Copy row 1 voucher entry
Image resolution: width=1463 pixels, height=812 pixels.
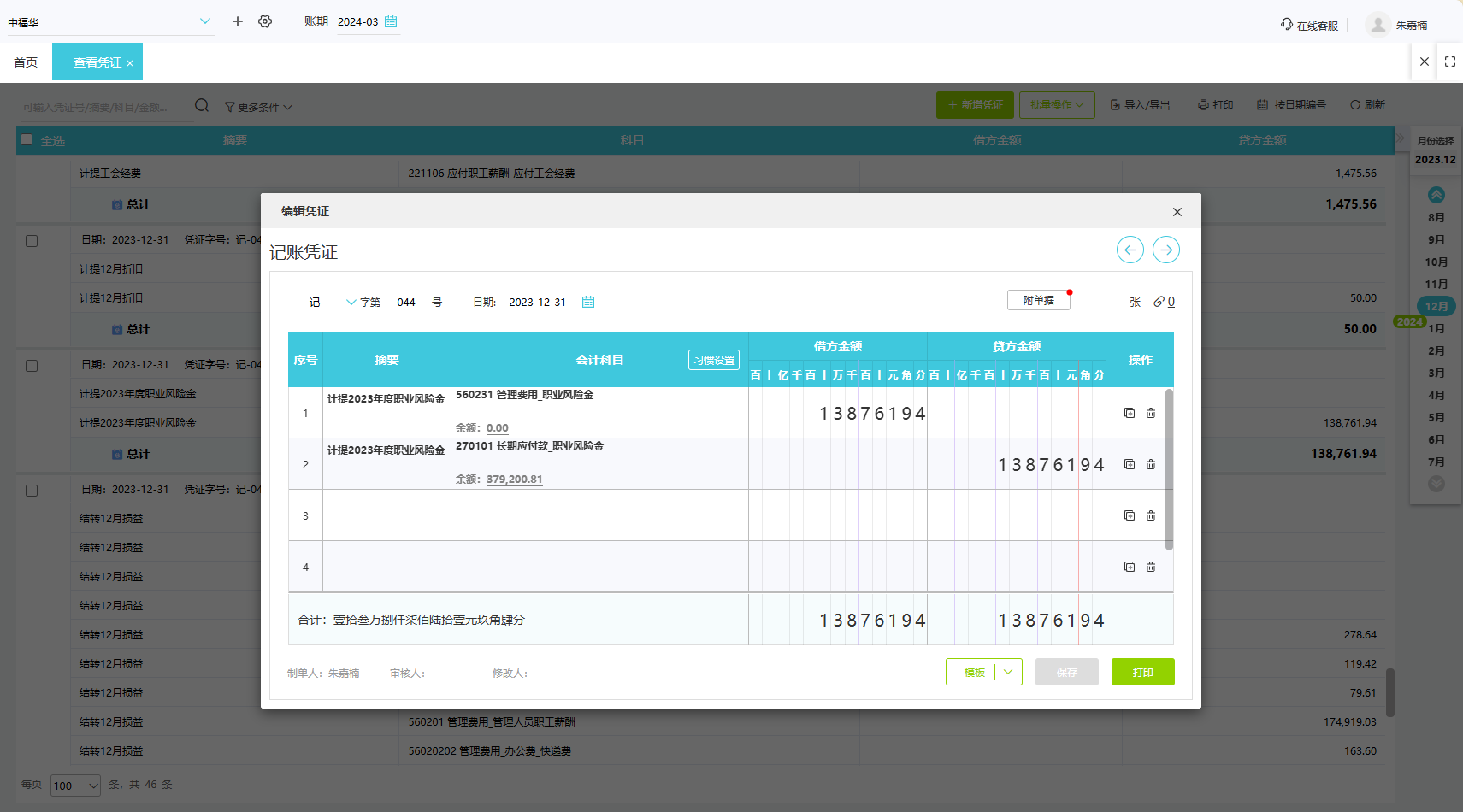pos(1129,413)
